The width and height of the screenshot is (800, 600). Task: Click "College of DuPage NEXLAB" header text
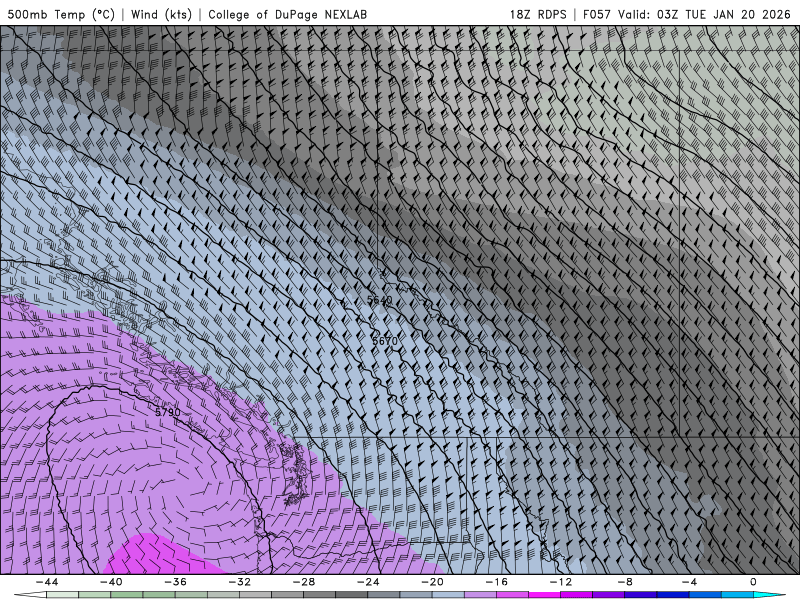coord(287,14)
